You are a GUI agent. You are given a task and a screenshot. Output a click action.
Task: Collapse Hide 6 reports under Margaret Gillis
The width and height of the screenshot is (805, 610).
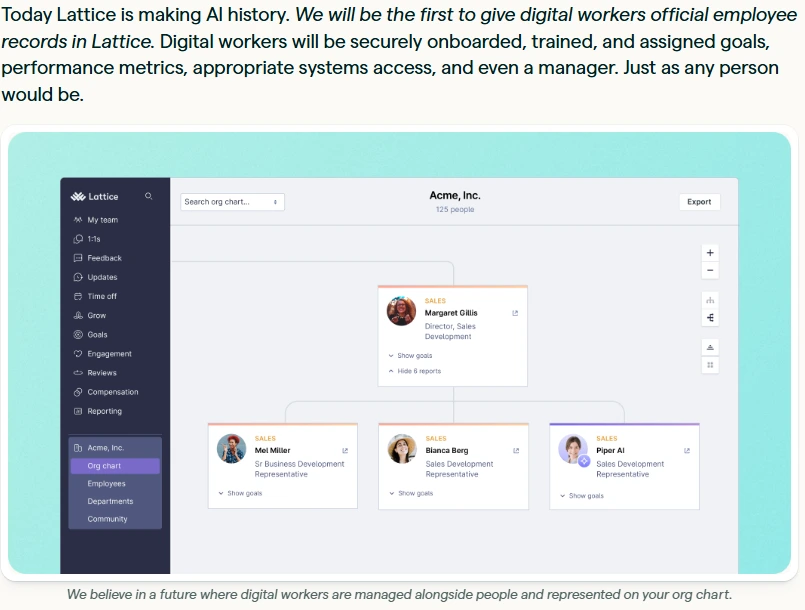click(415, 371)
